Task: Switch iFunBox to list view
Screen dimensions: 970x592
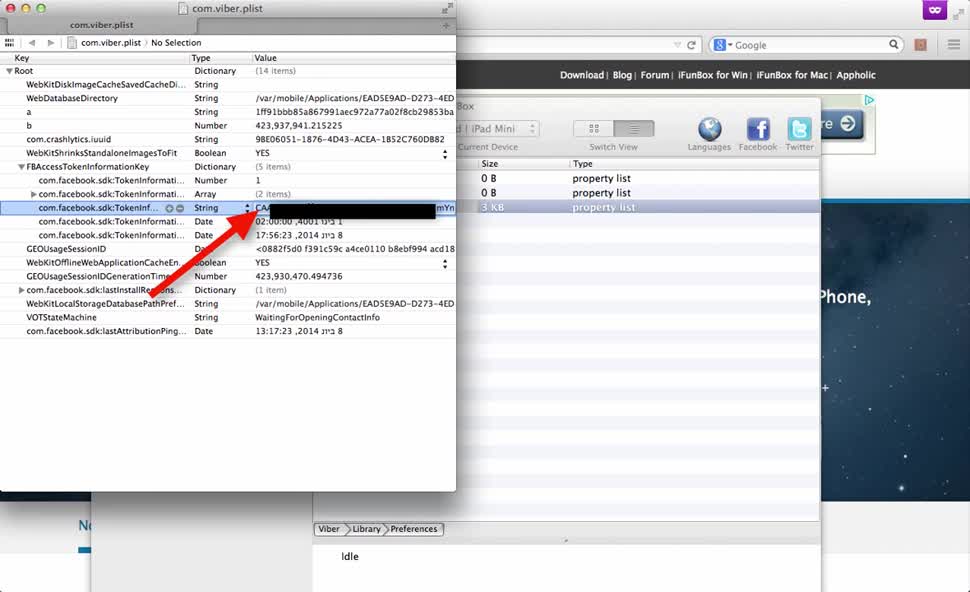Action: point(634,129)
